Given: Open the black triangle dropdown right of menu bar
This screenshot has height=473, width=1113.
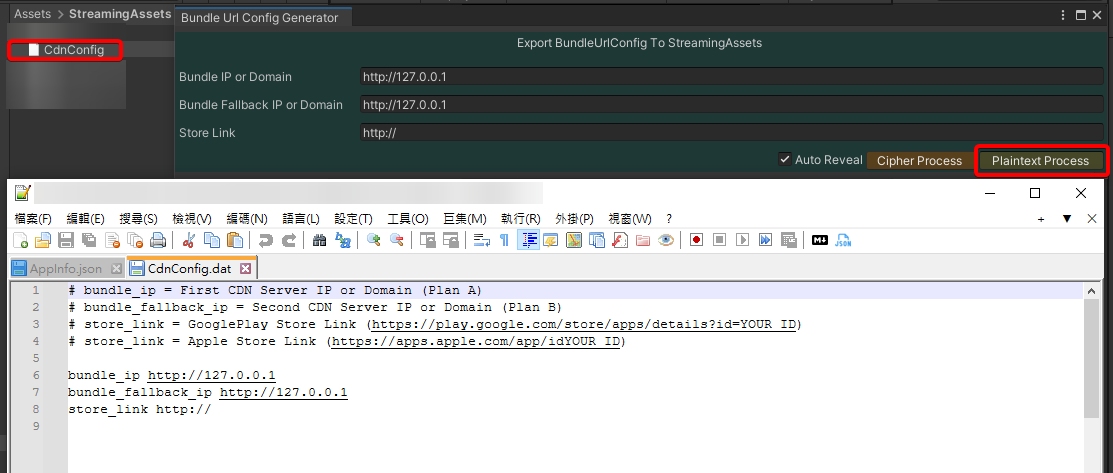Looking at the screenshot, I should pos(1067,219).
